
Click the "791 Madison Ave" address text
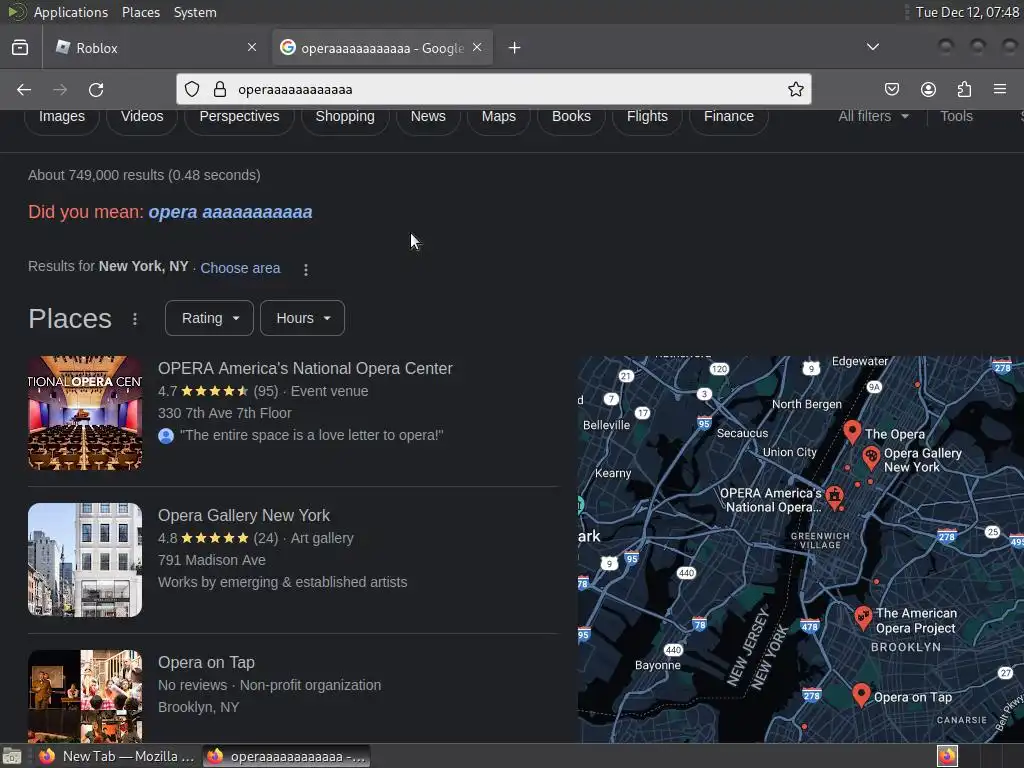tap(212, 560)
